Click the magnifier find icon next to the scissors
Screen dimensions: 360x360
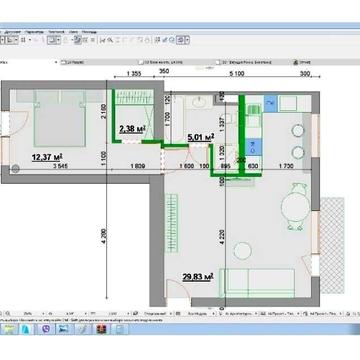coord(110,40)
